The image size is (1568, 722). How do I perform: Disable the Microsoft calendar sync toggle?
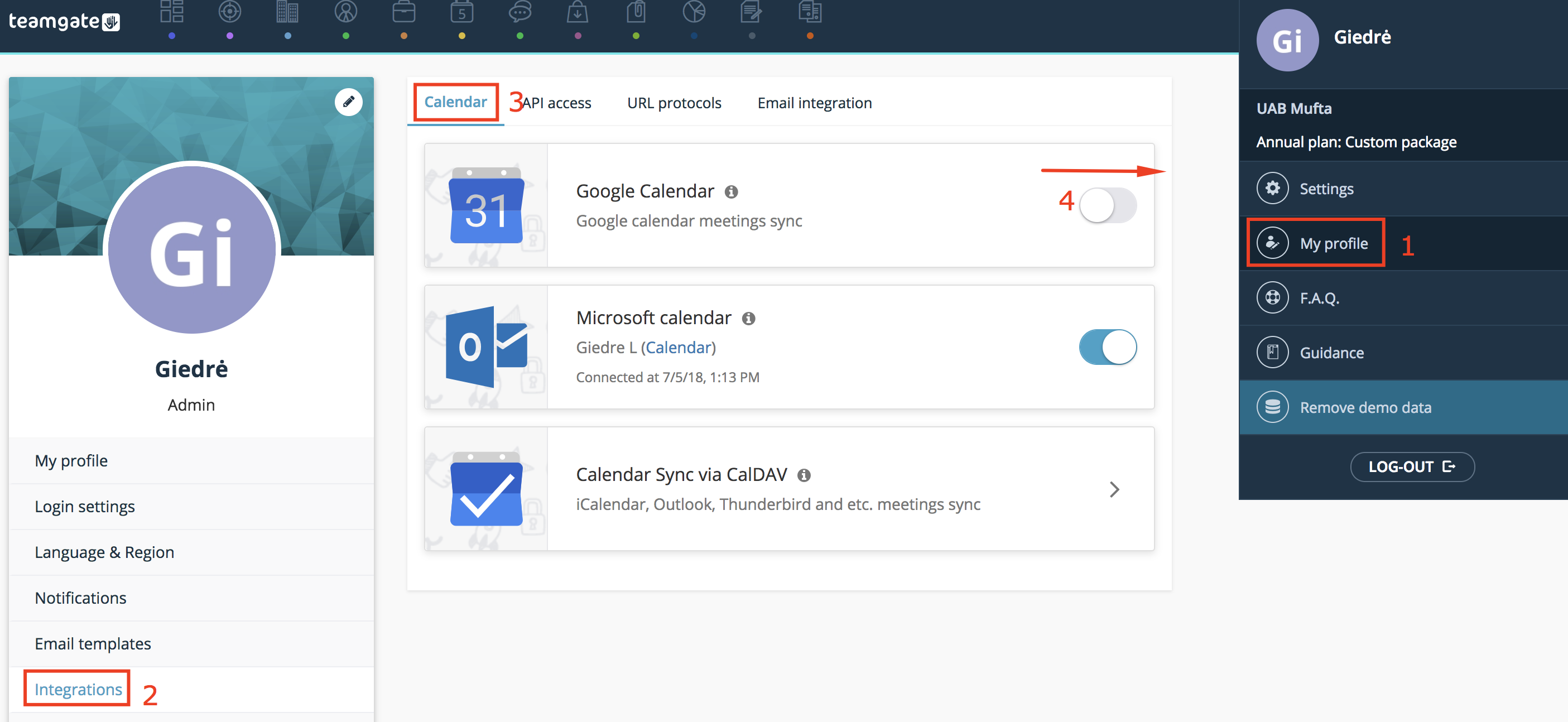coord(1107,347)
